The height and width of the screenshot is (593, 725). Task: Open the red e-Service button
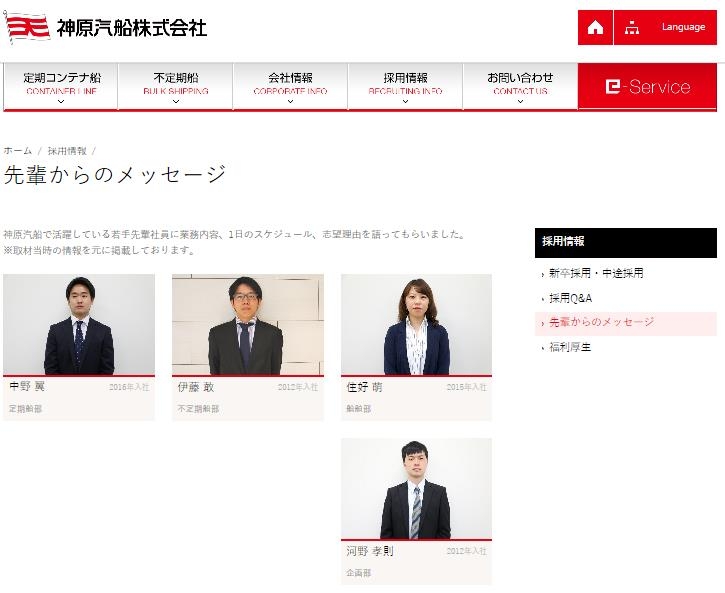[647, 87]
